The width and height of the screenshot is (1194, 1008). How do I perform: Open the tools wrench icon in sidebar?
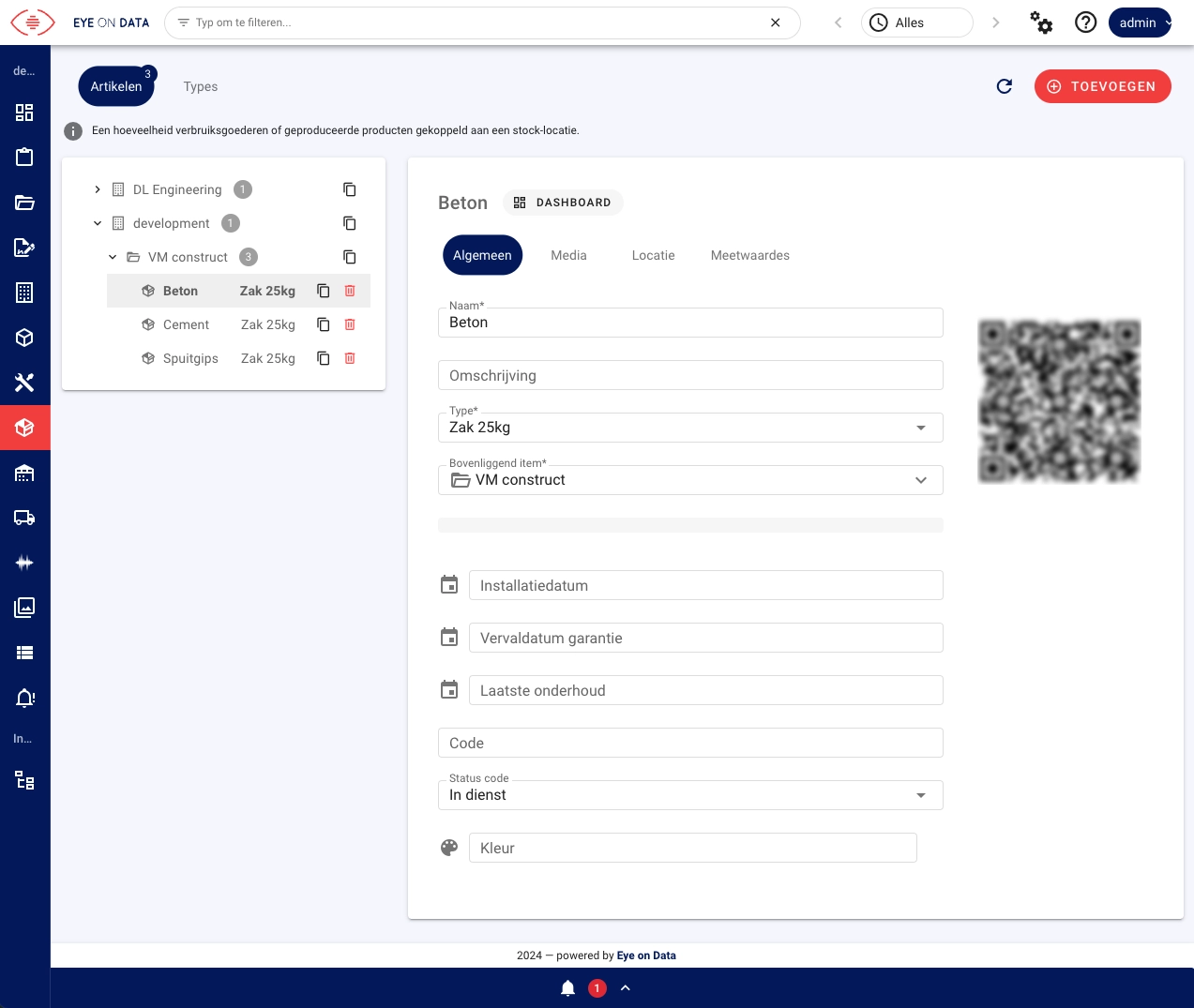(24, 383)
